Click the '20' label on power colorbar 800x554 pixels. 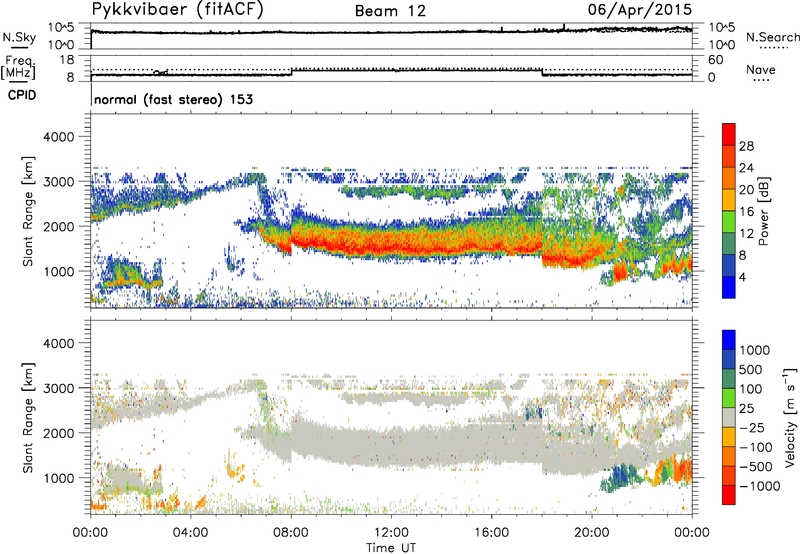pos(746,190)
